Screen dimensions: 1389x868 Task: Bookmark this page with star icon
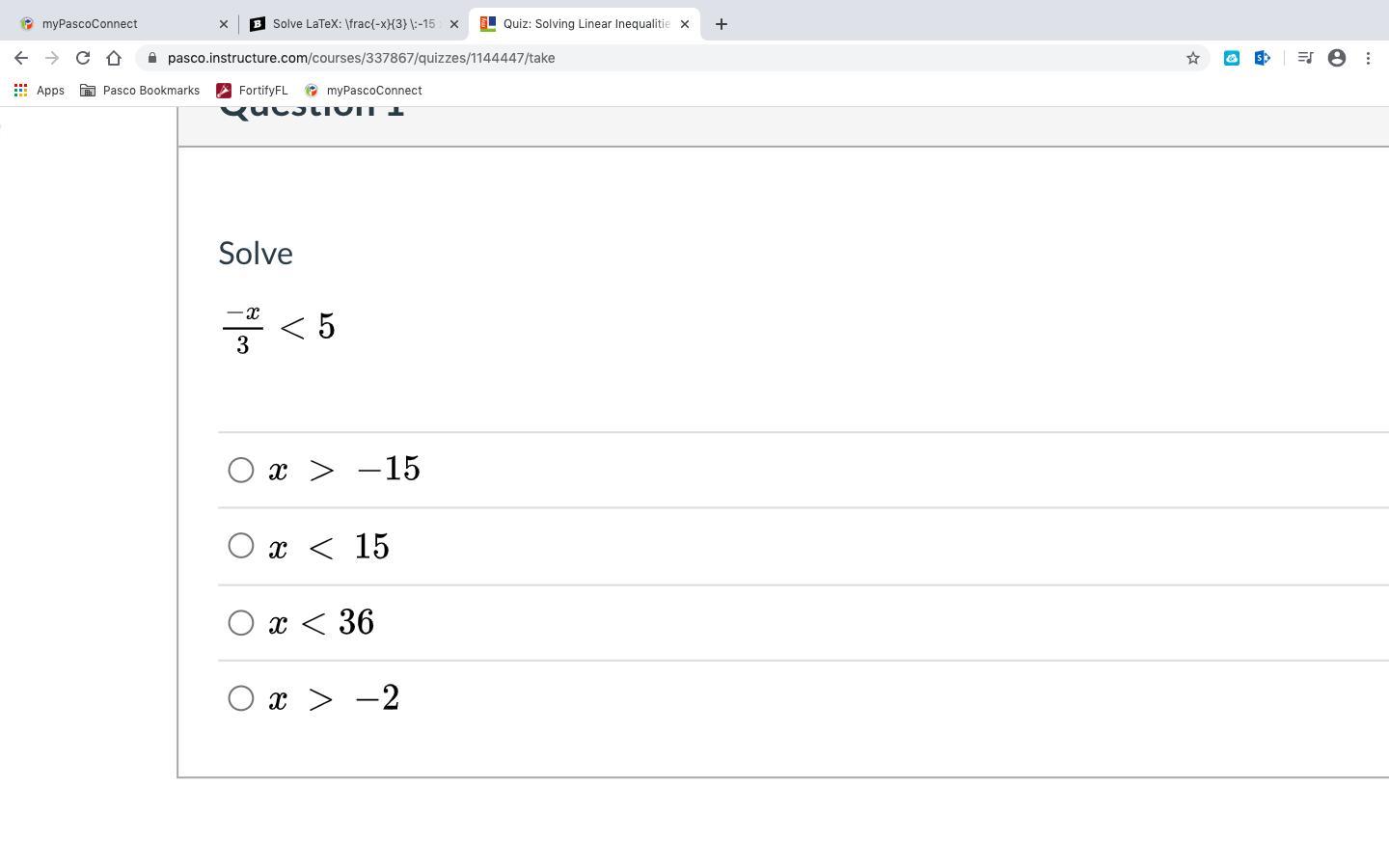coord(1192,58)
